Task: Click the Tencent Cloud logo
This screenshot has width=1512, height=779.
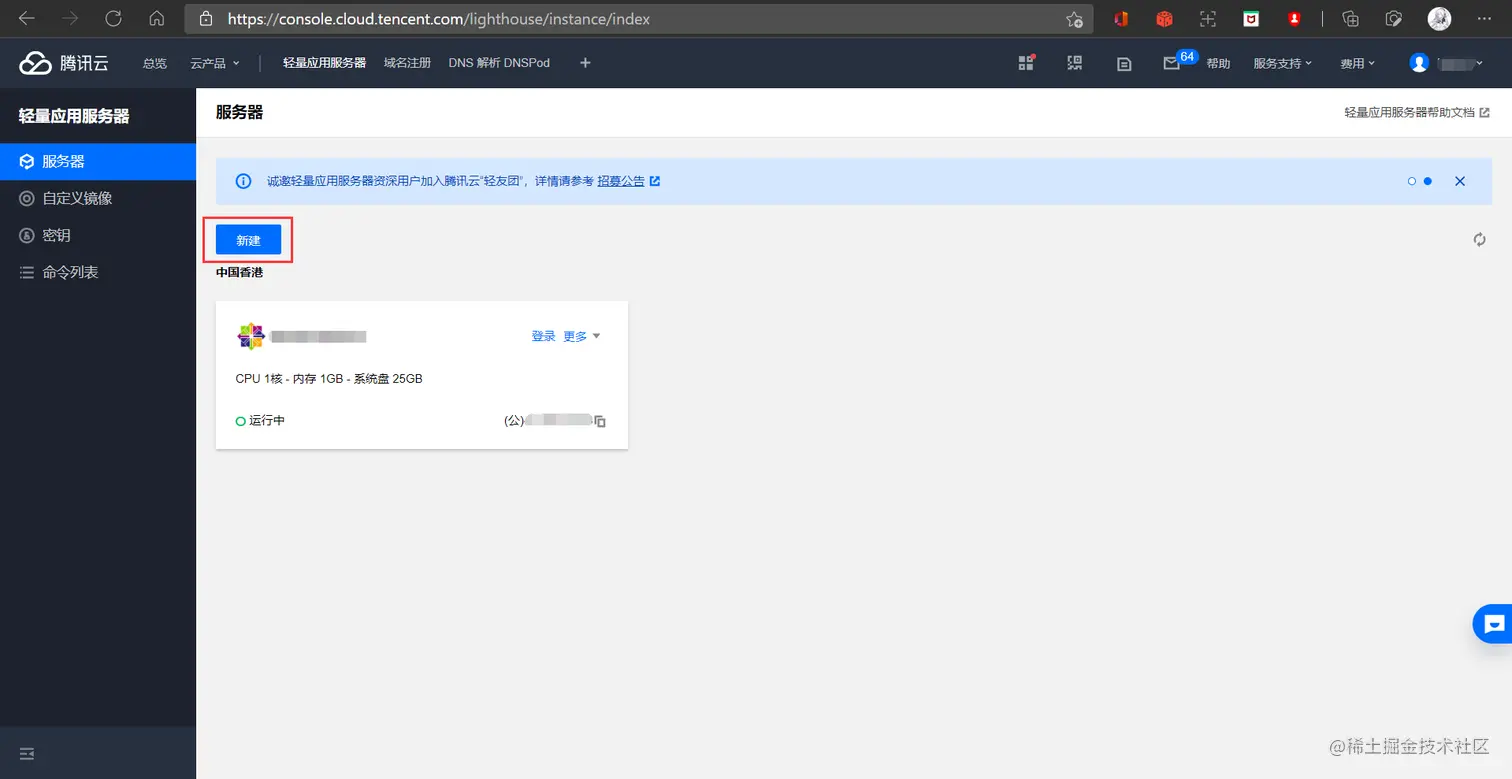Action: coord(64,63)
